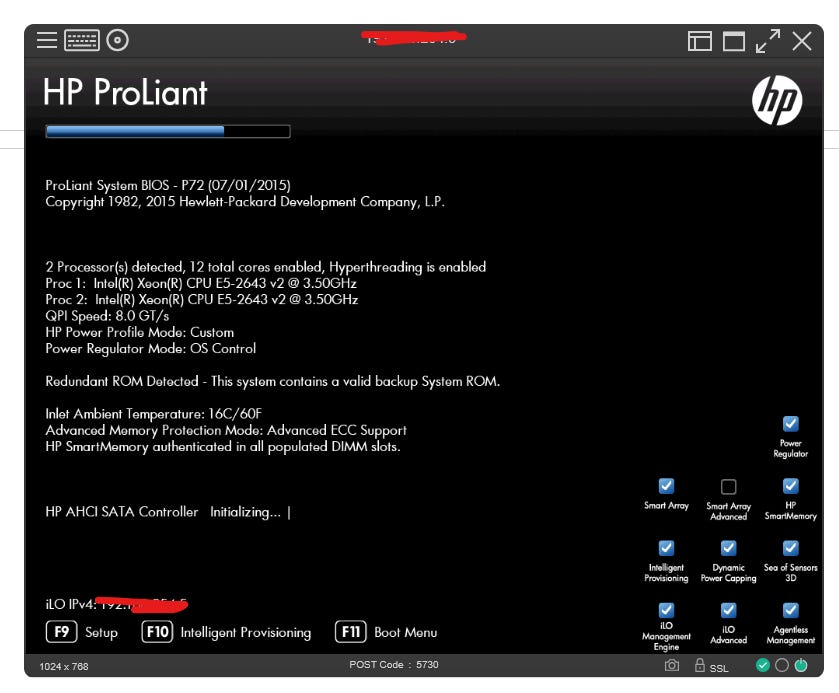The width and height of the screenshot is (839, 693).
Task: Open the hamburger menu icon
Action: coord(47,40)
